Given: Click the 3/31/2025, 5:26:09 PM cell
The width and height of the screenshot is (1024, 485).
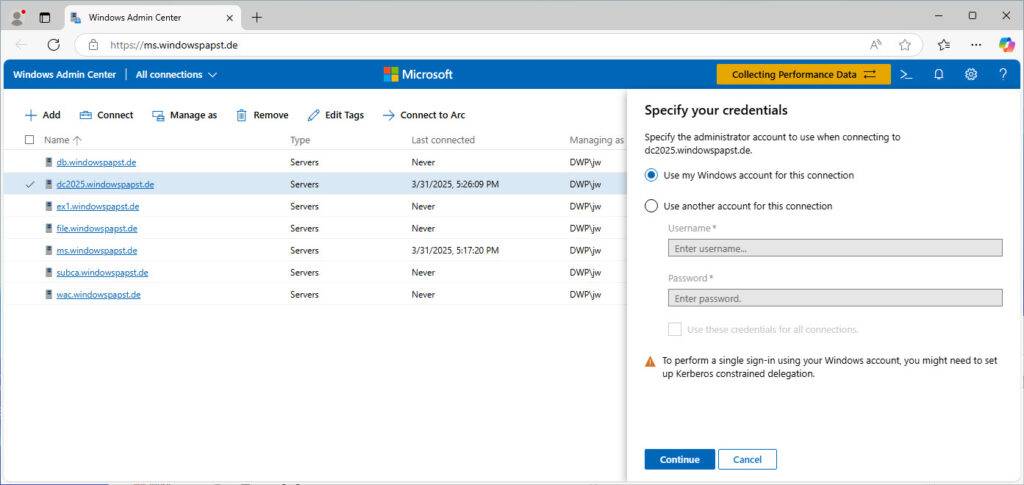Looking at the screenshot, I should tap(455, 184).
